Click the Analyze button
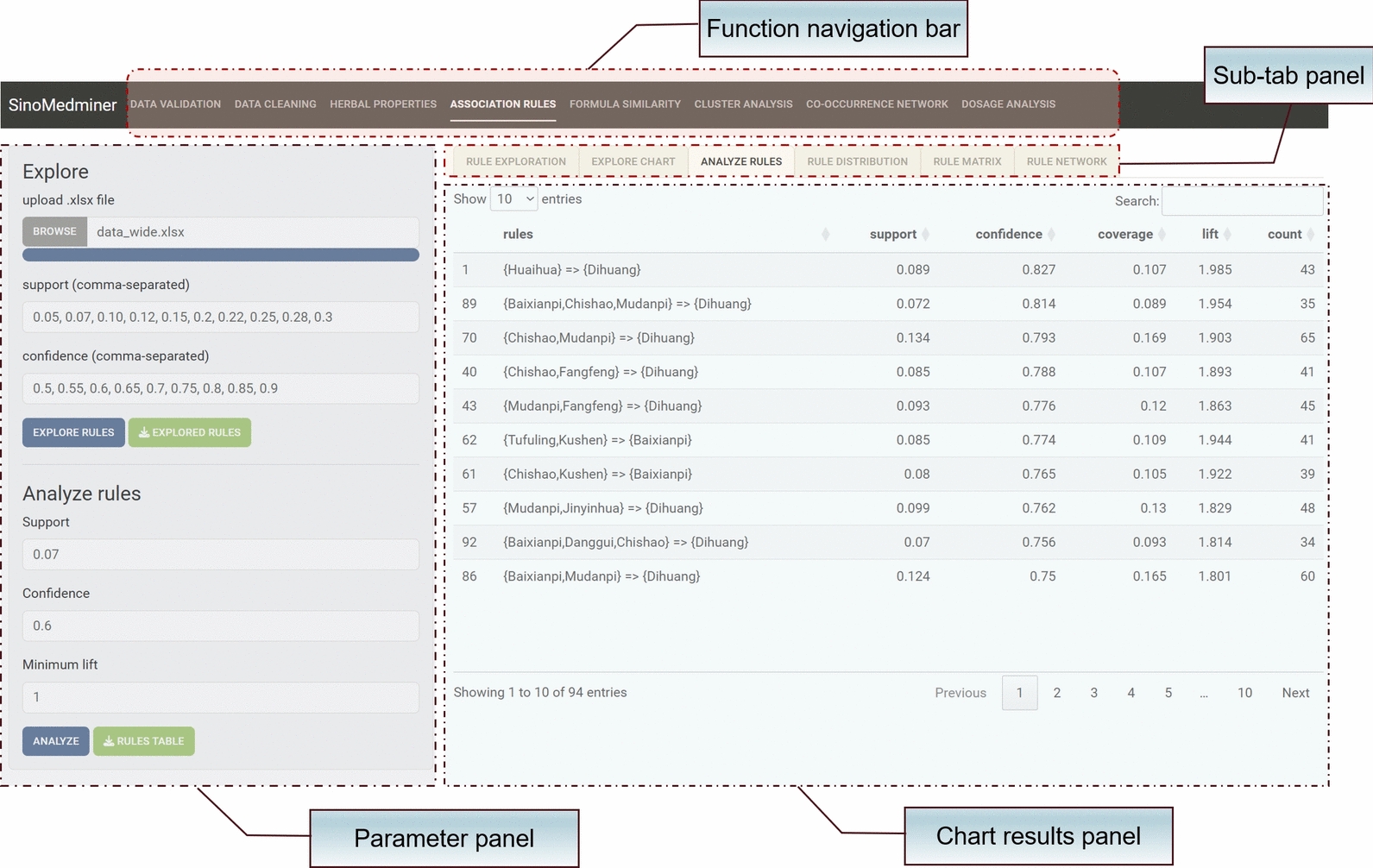The height and width of the screenshot is (868, 1373). coord(56,741)
